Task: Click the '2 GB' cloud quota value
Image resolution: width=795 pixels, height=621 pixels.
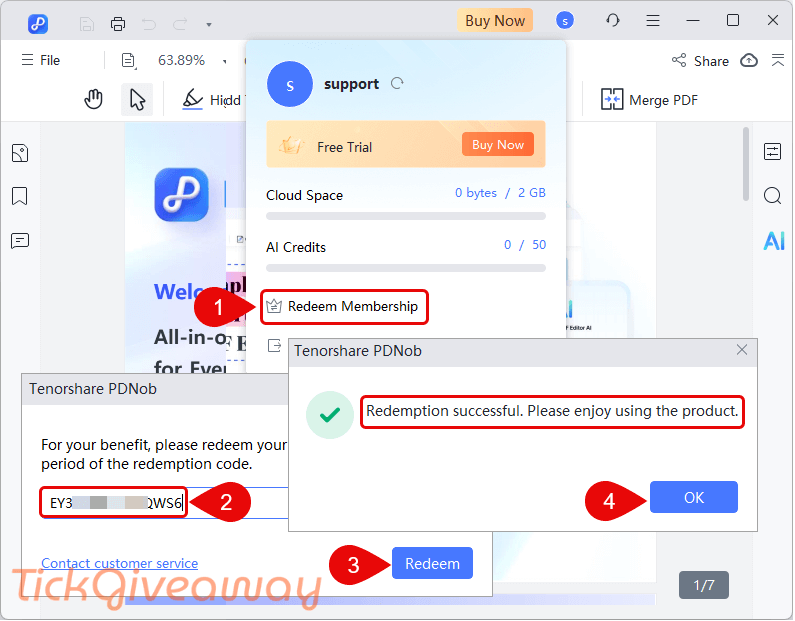Action: 531,193
